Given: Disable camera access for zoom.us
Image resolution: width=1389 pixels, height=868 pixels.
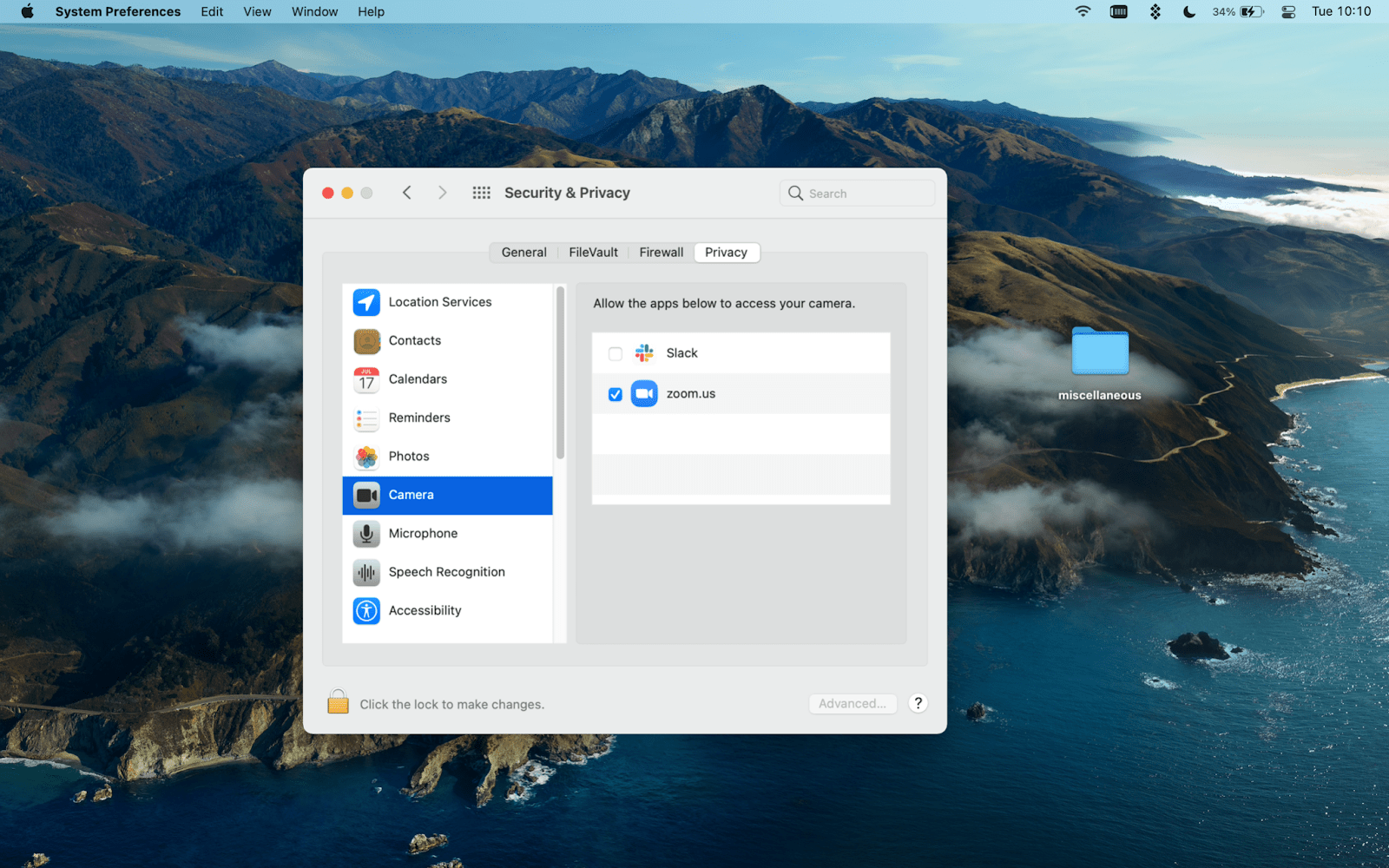Looking at the screenshot, I should (x=615, y=393).
